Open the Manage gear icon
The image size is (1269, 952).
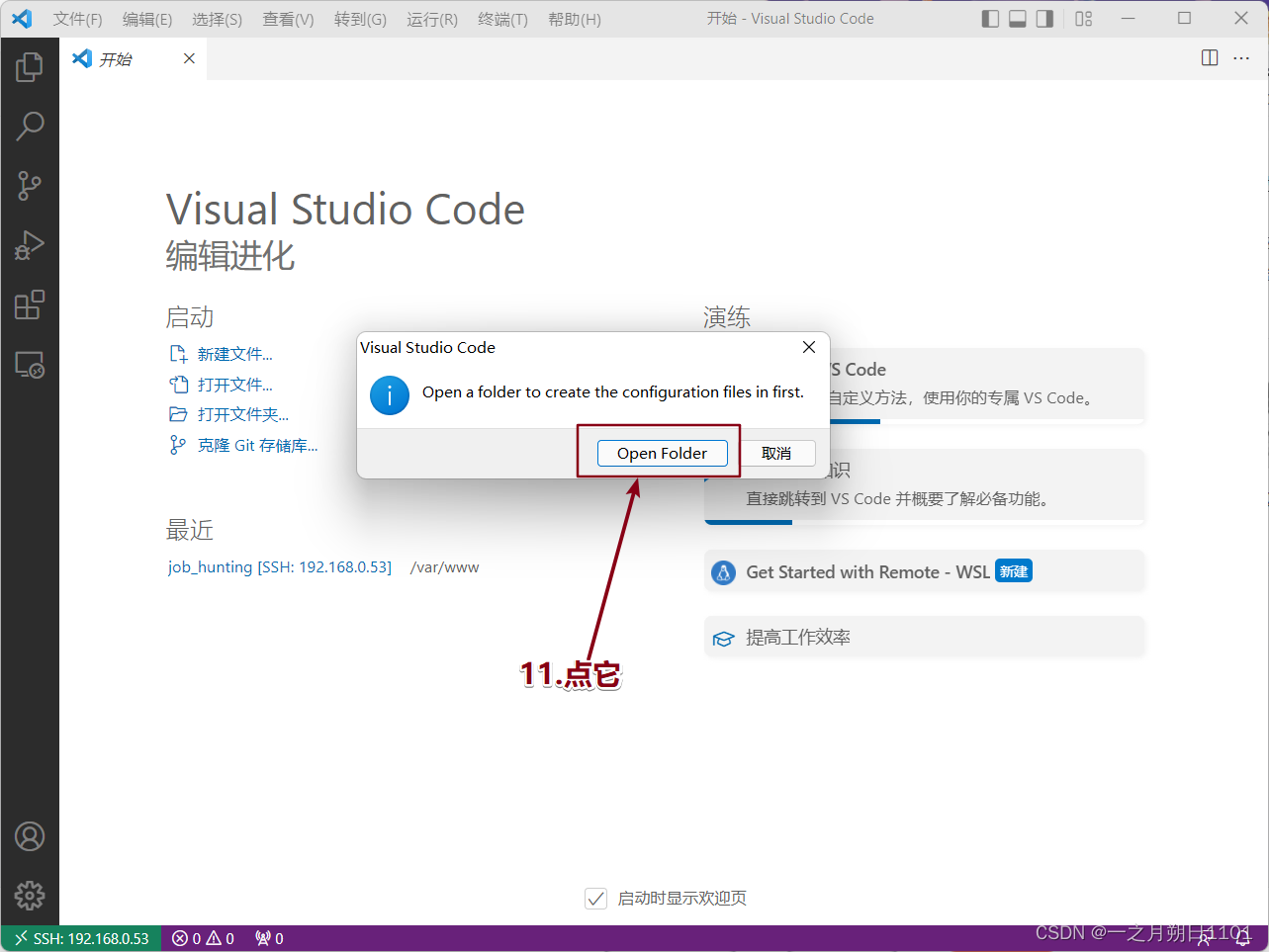[30, 896]
